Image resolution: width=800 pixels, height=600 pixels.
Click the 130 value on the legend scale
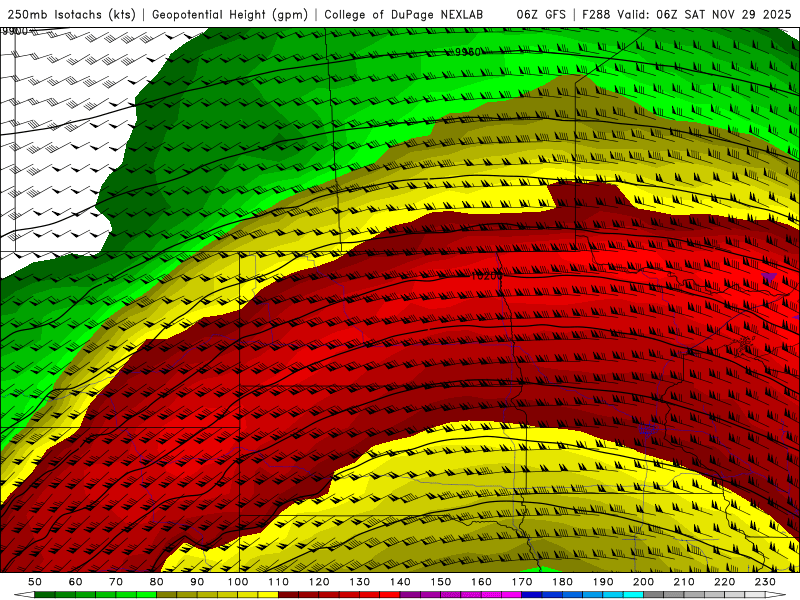point(360,582)
